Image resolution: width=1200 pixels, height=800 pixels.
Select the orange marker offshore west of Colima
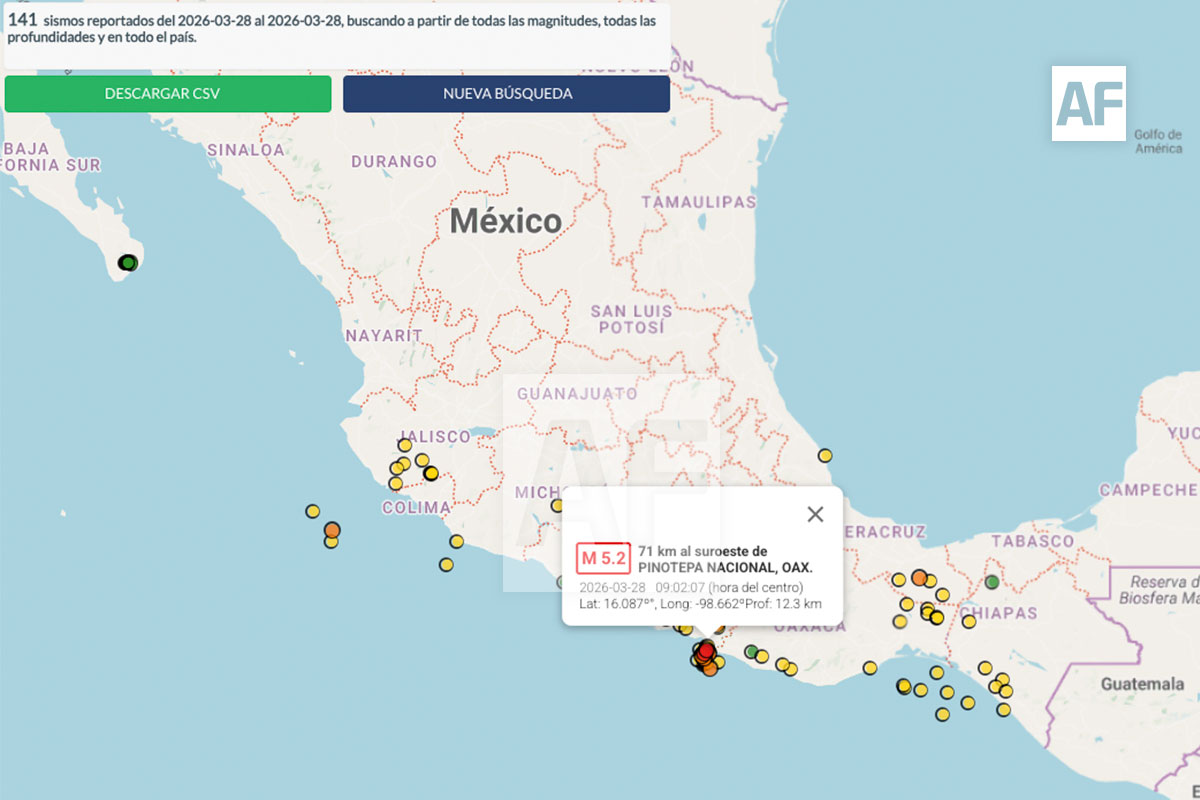332,529
